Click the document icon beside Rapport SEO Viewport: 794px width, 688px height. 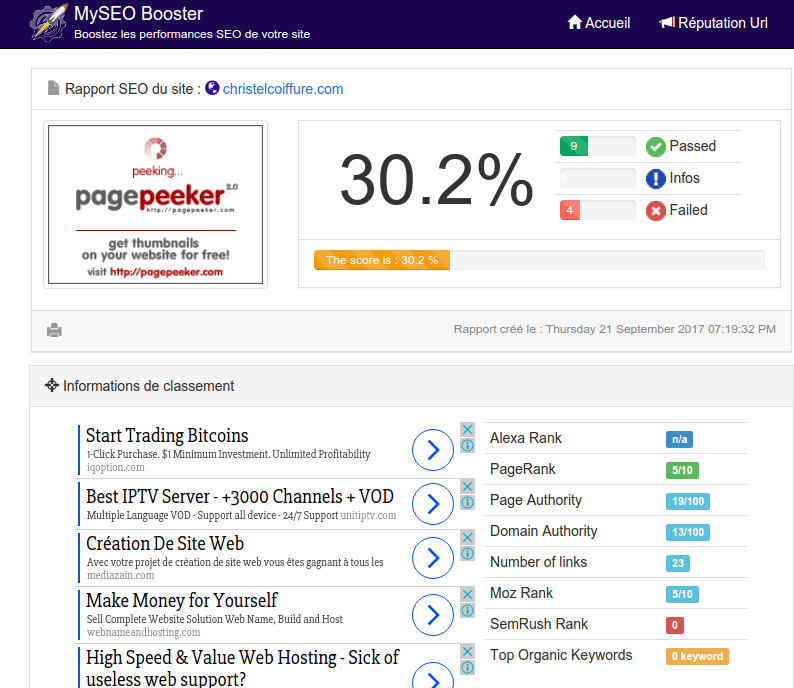53,88
